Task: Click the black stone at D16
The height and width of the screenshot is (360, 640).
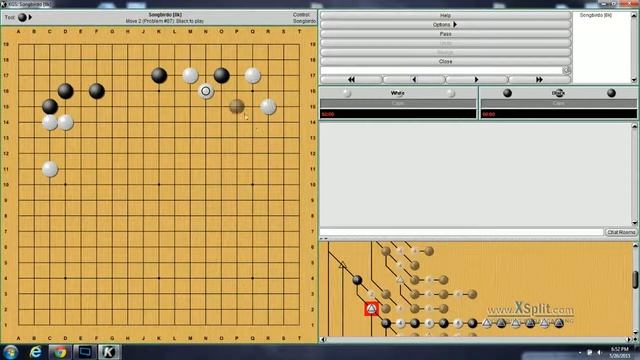Action: pyautogui.click(x=65, y=91)
